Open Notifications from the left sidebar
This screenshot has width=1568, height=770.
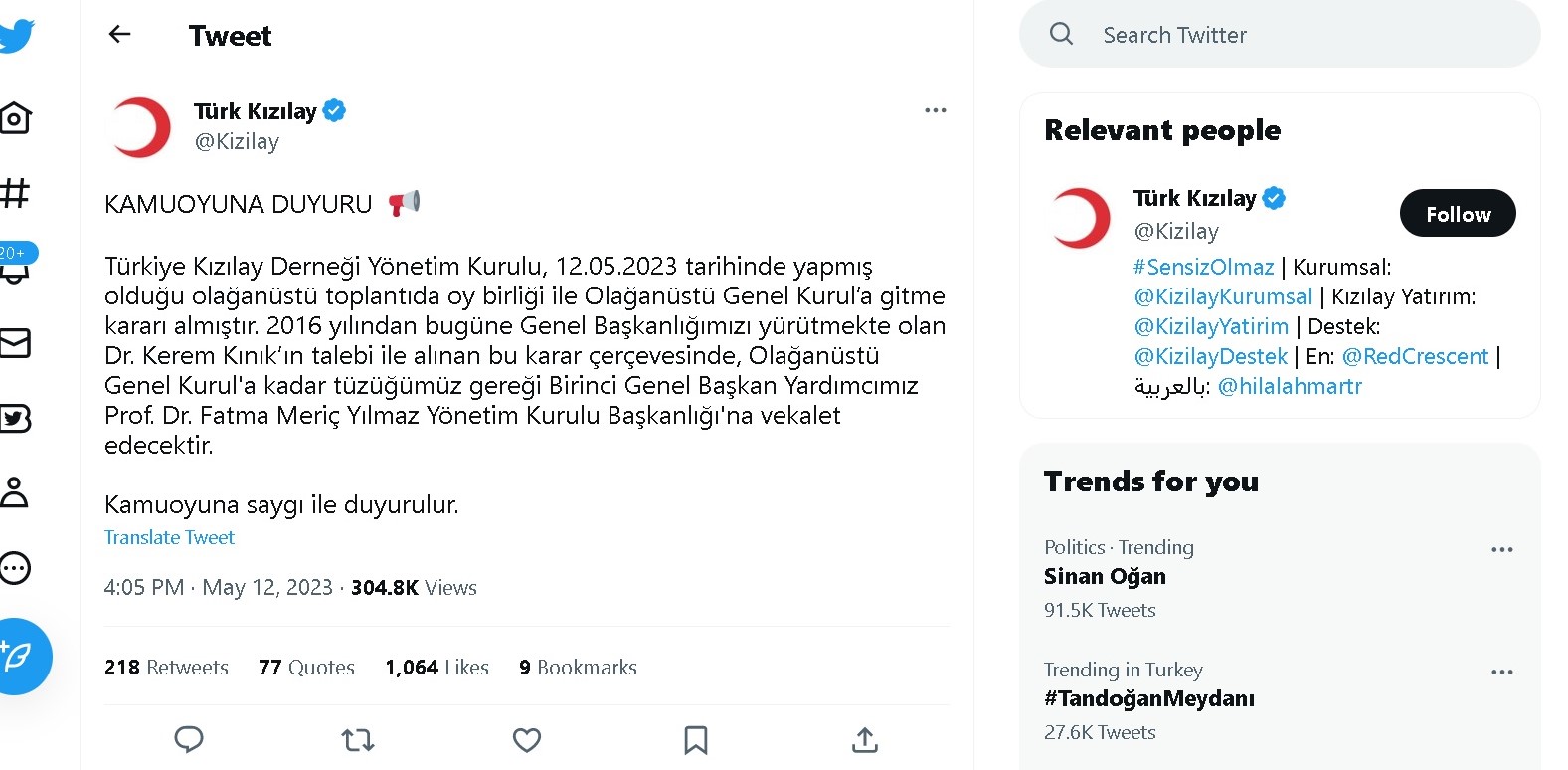(x=14, y=269)
